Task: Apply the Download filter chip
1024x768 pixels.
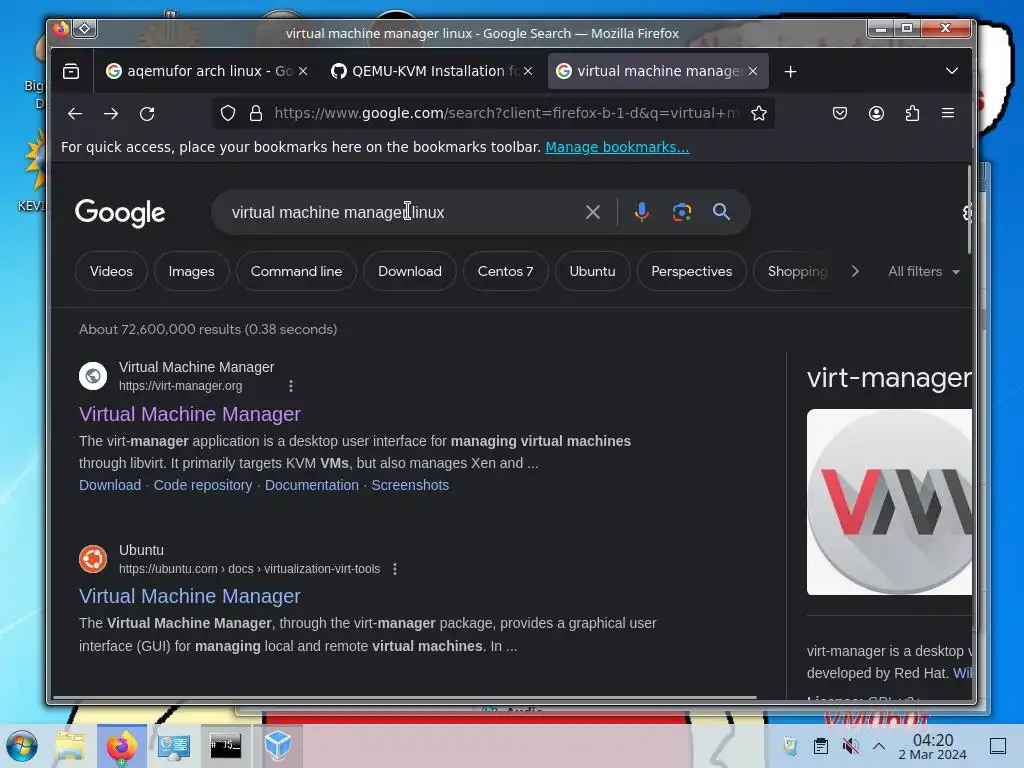Action: click(409, 272)
